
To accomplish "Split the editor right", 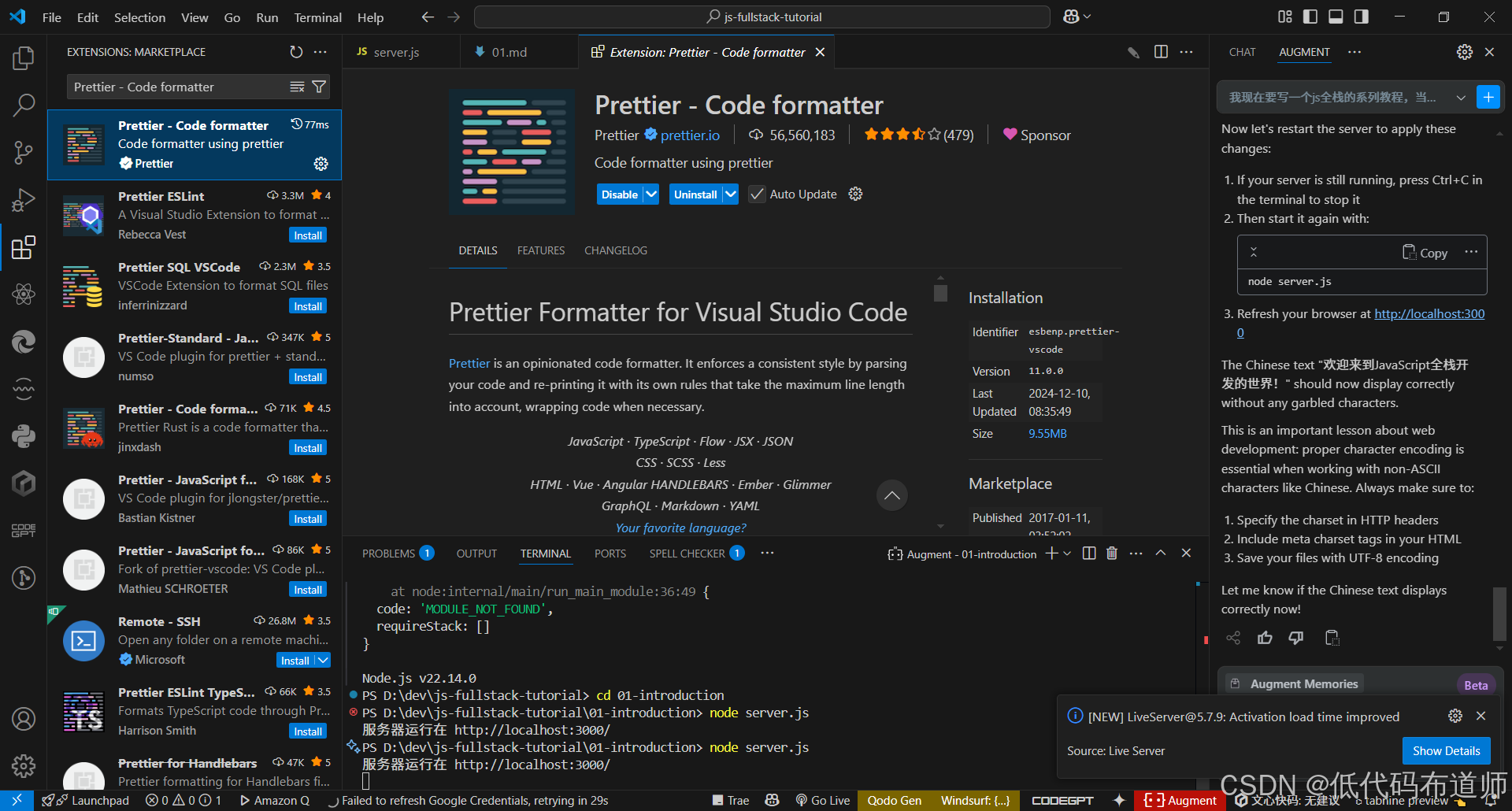I will tap(1161, 52).
